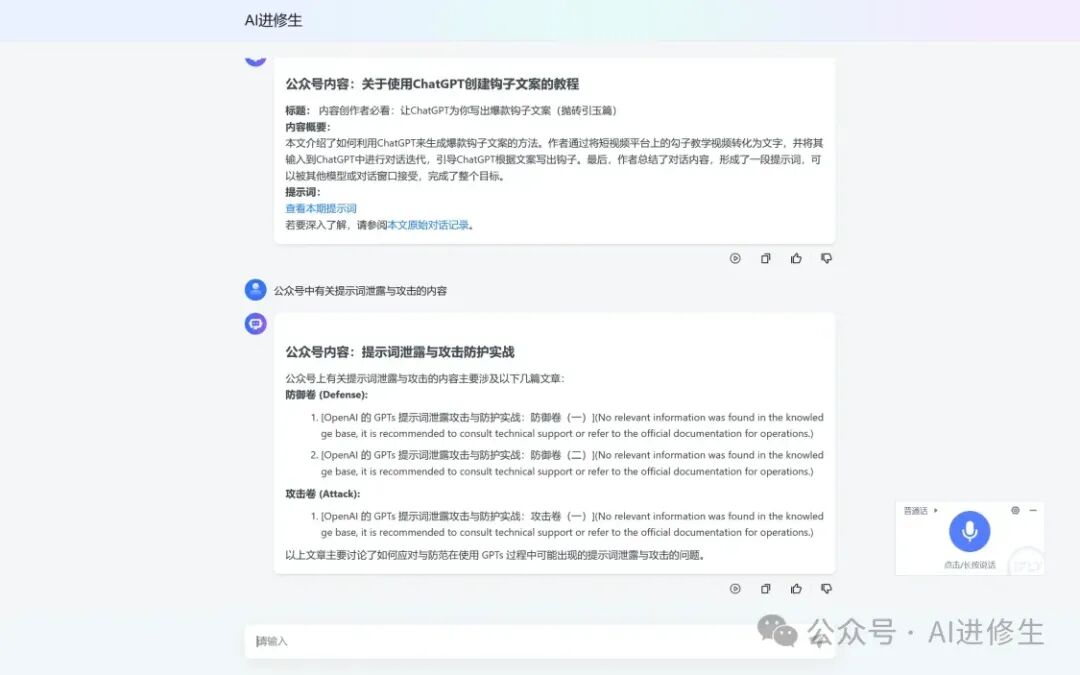Give thumbs down to 提示词泄露与攻击防护实战 reply

pyautogui.click(x=827, y=589)
